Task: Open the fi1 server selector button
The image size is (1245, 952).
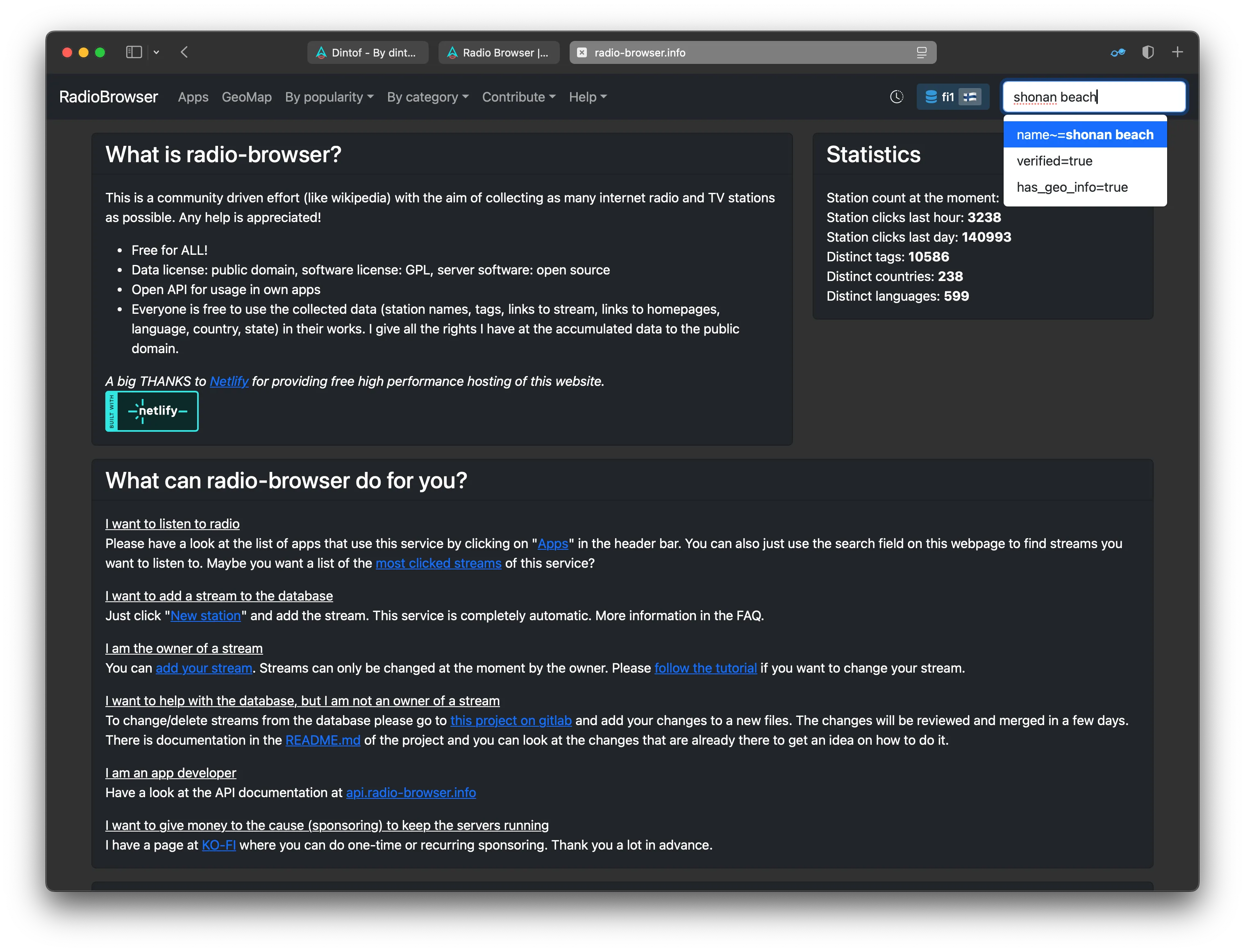Action: click(x=952, y=97)
